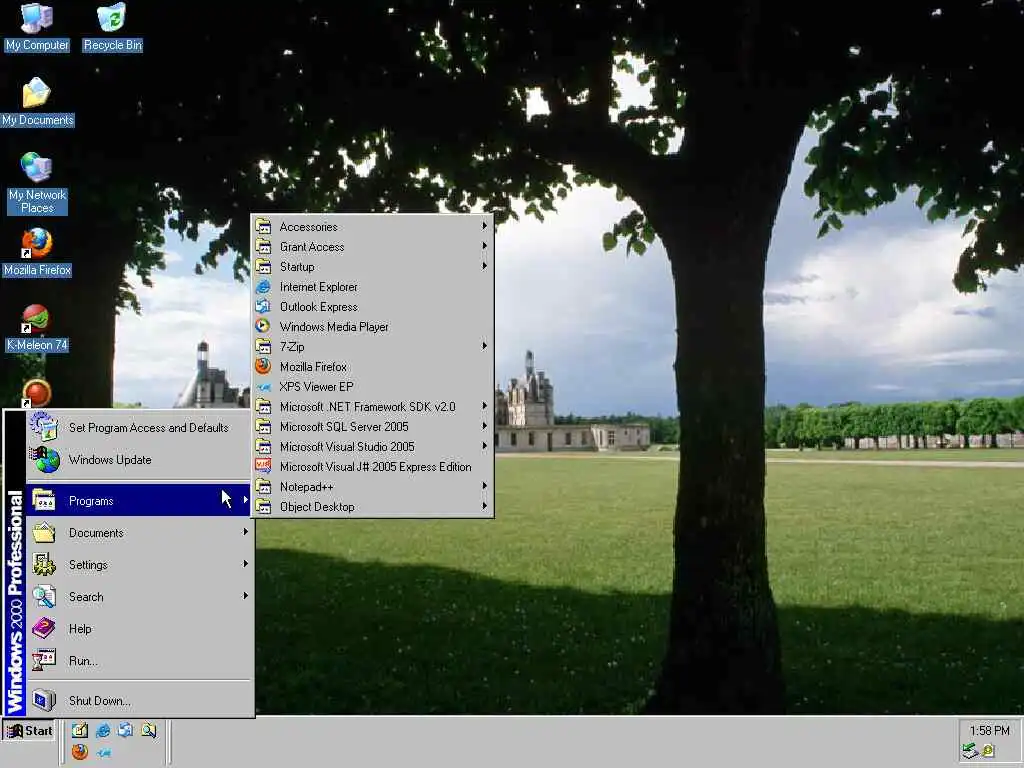Viewport: 1024px width, 768px height.
Task: Launch XPS Viewer from the Quick Launch bar
Action: click(x=103, y=753)
